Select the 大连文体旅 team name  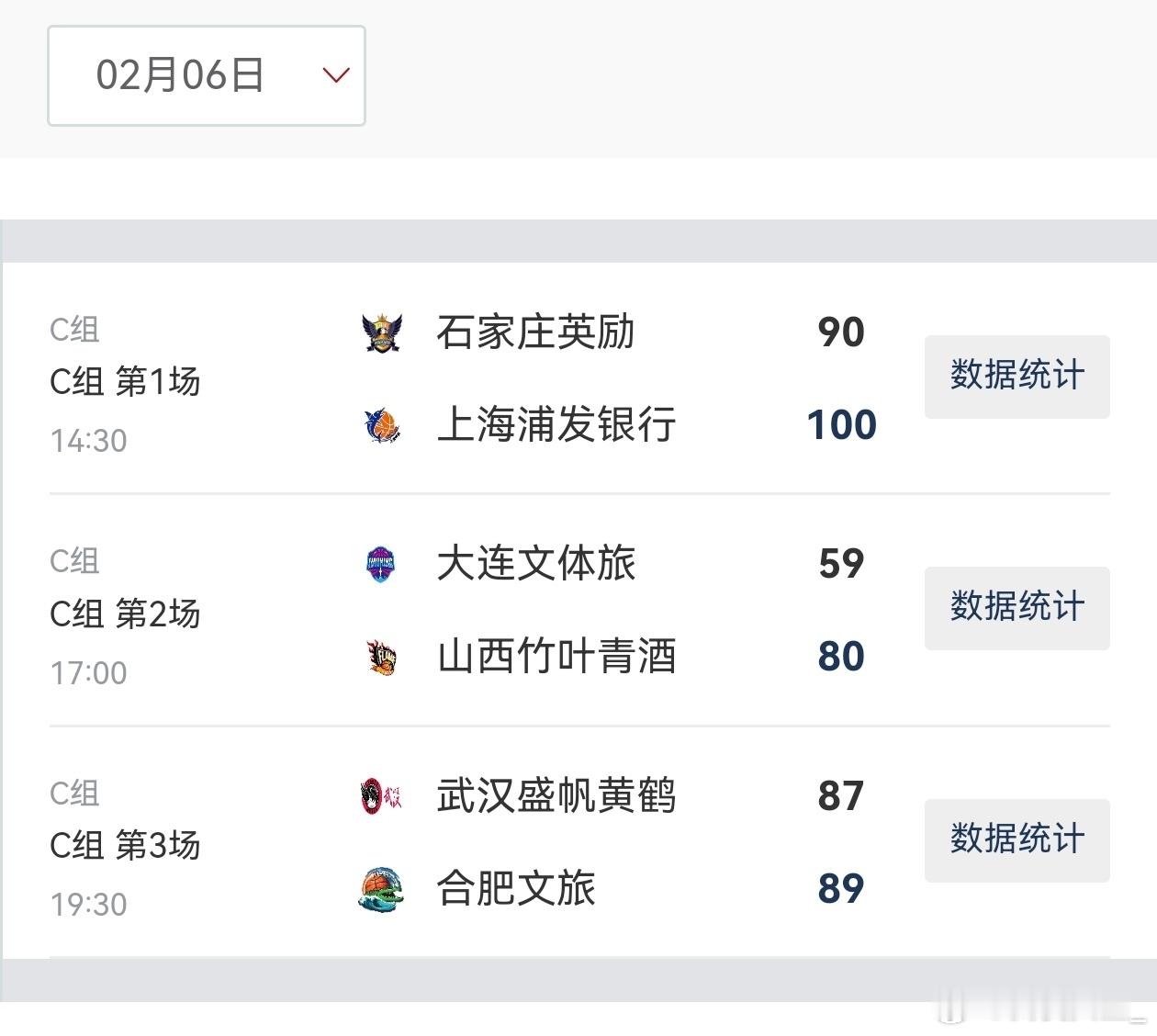[535, 564]
